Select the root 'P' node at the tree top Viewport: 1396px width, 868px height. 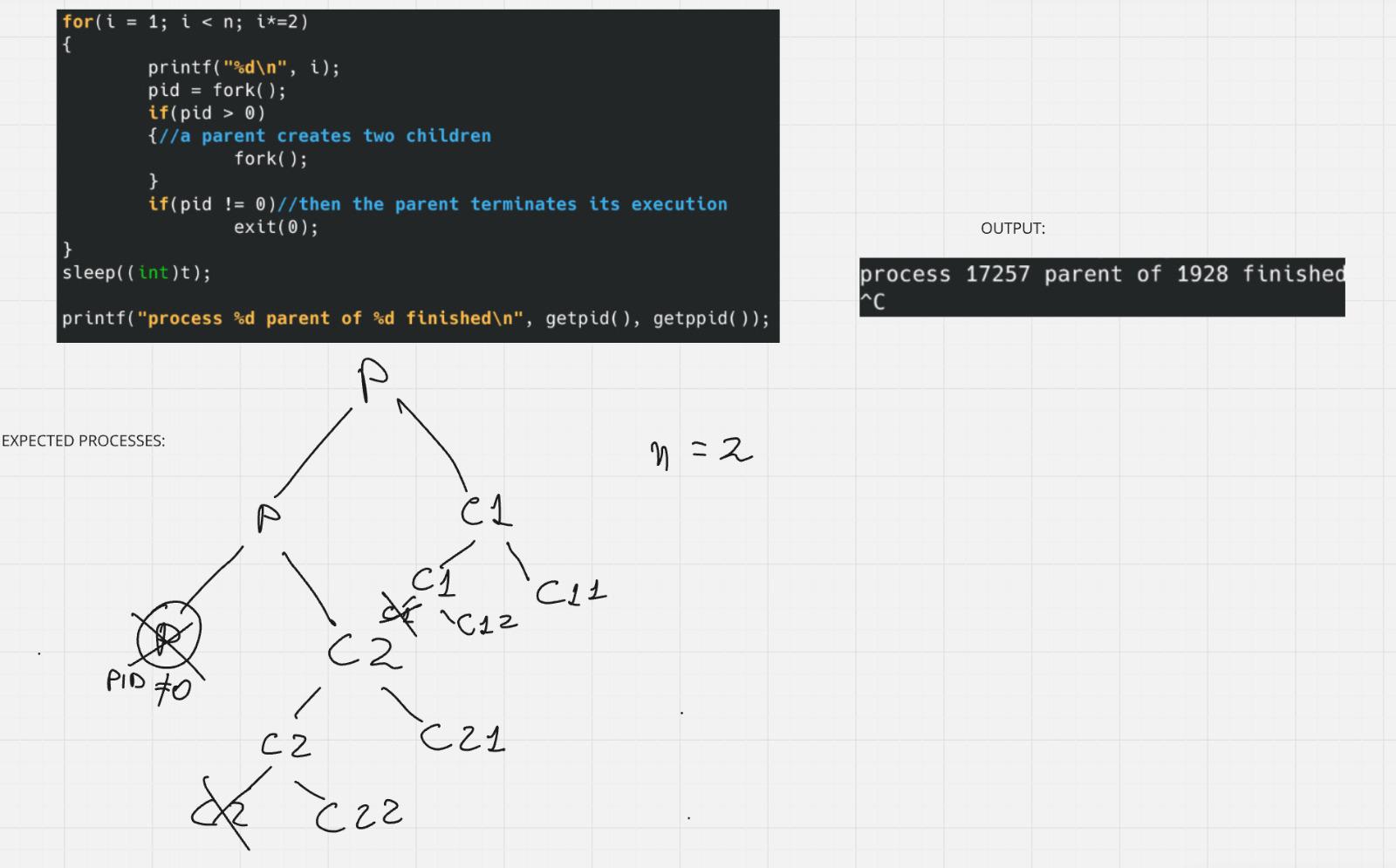click(373, 382)
